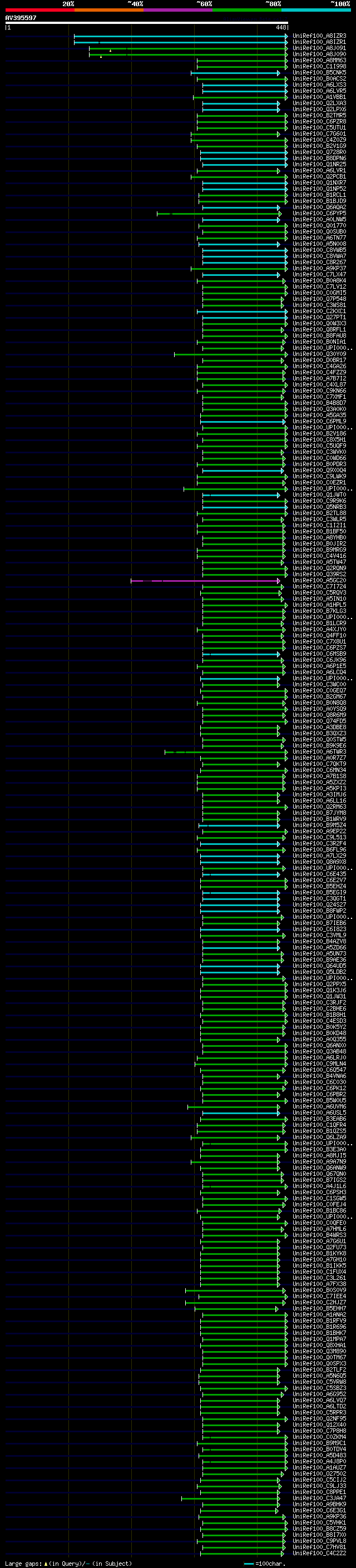
Task: Select the UniRef100_Q4FF10 label
Action: 319,635
